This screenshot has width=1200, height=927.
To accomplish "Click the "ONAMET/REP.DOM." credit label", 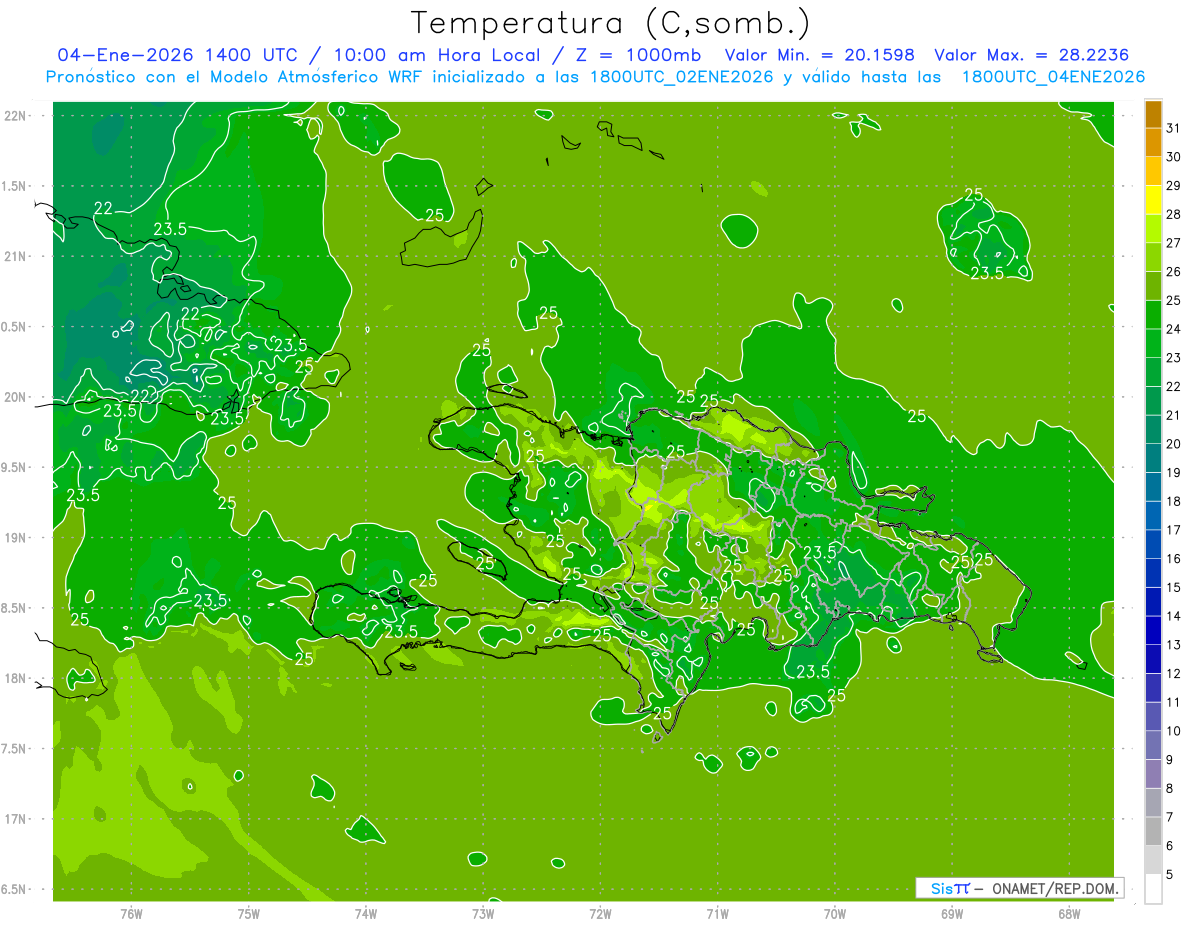I will point(1055,888).
